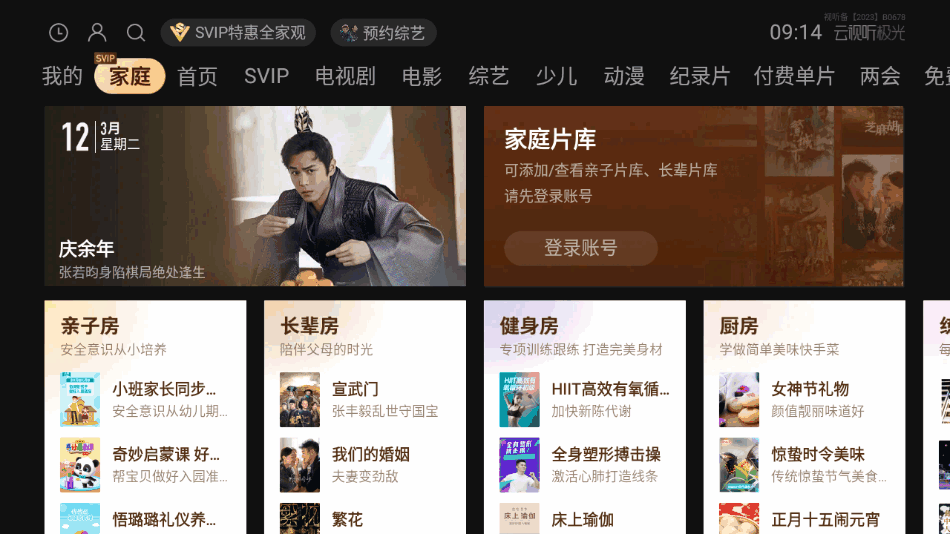Open 预约综艺 reservation badge
The height and width of the screenshot is (534, 950).
[x=384, y=33]
